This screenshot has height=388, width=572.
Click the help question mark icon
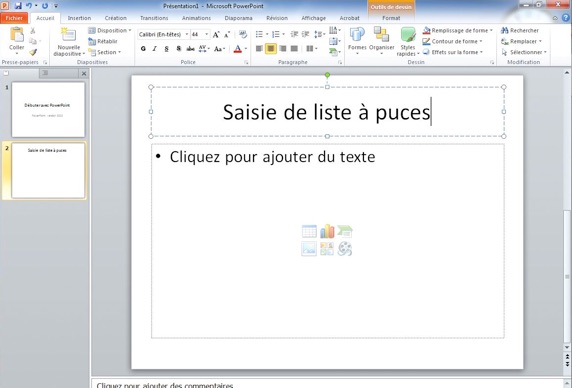[566, 18]
